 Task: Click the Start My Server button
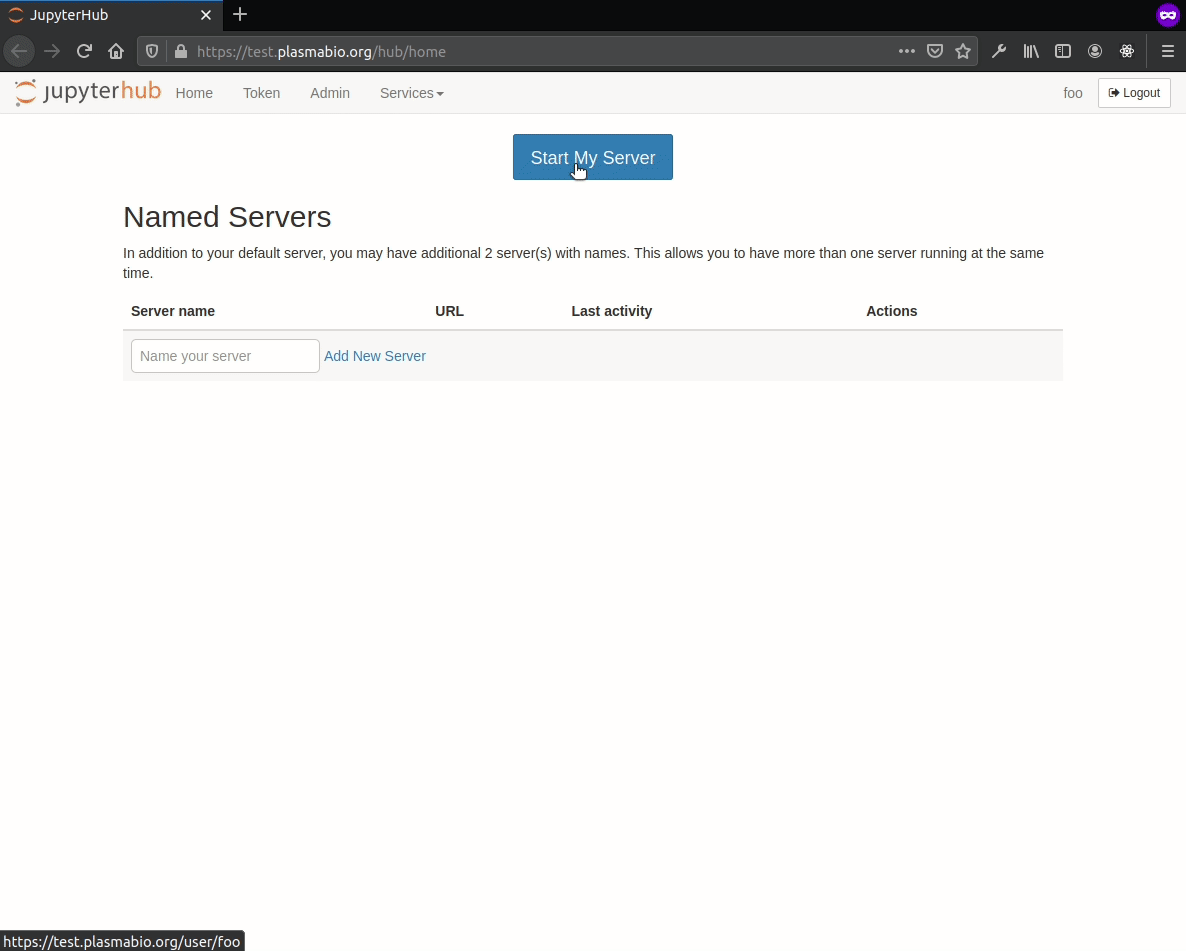click(593, 157)
